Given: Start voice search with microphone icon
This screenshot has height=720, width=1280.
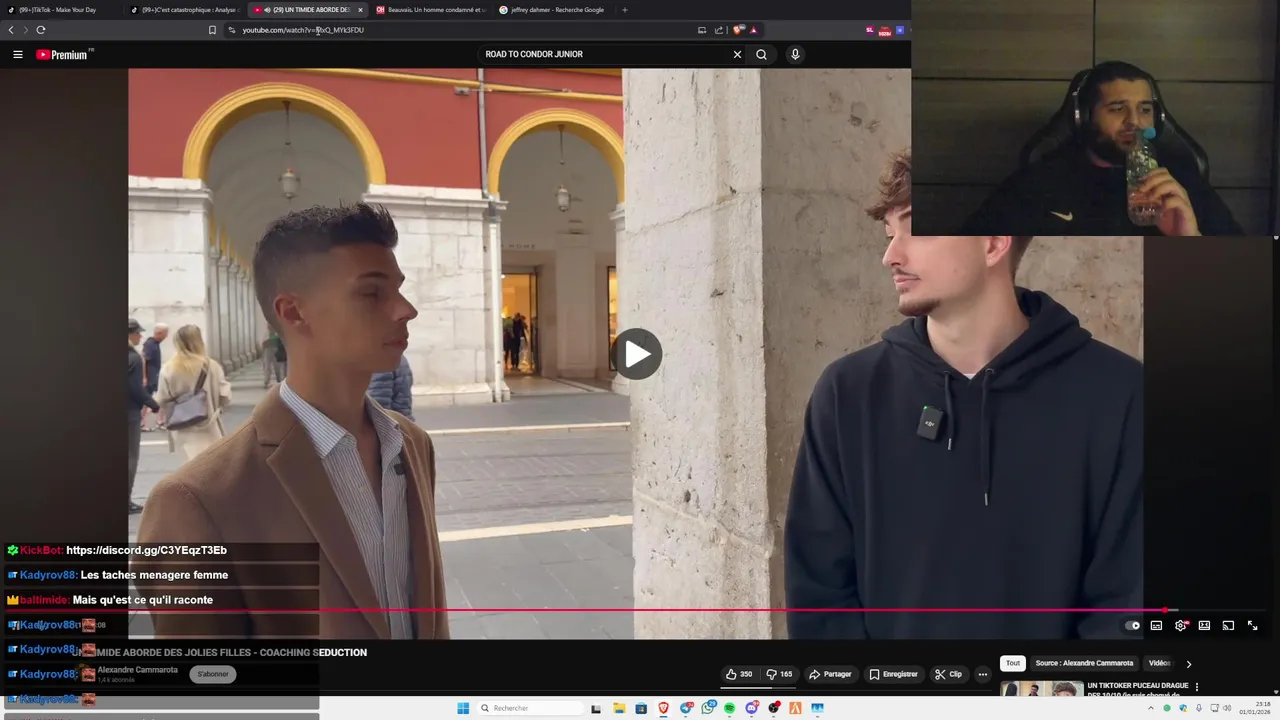Looking at the screenshot, I should 795,55.
